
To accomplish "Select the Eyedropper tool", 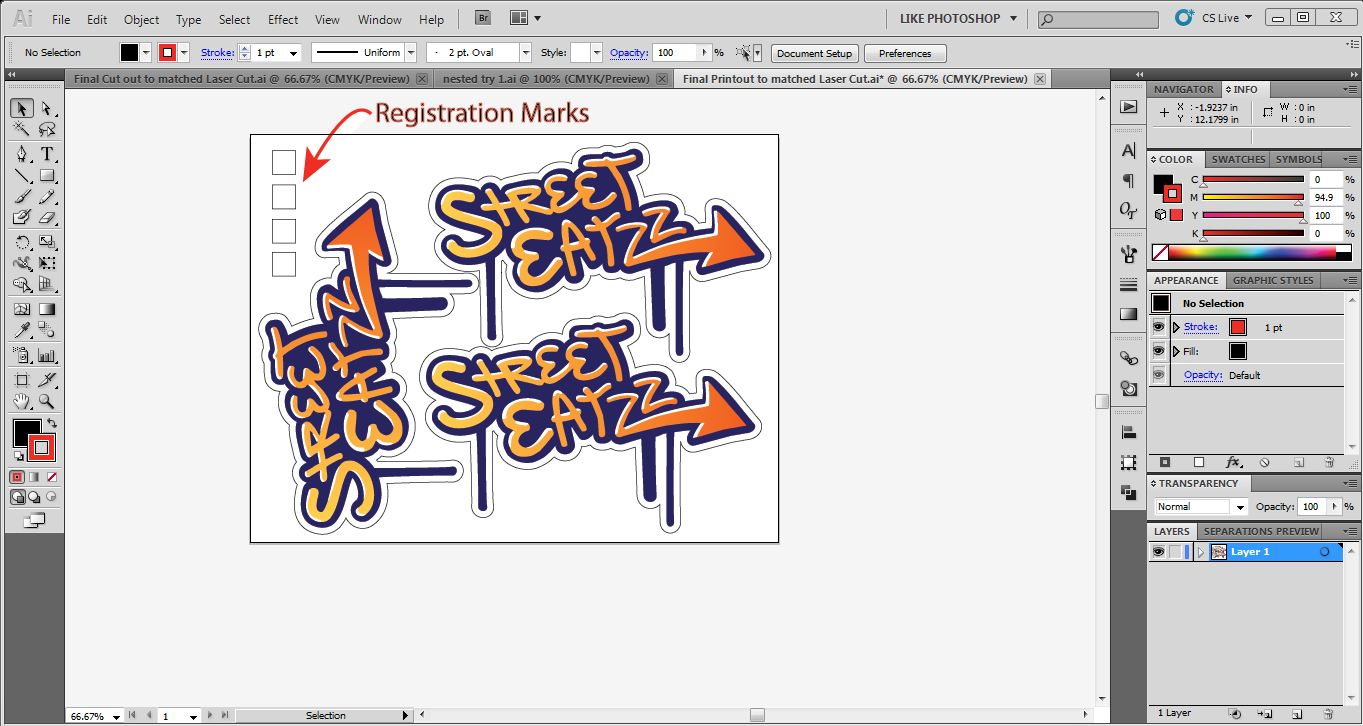I will 22,330.
